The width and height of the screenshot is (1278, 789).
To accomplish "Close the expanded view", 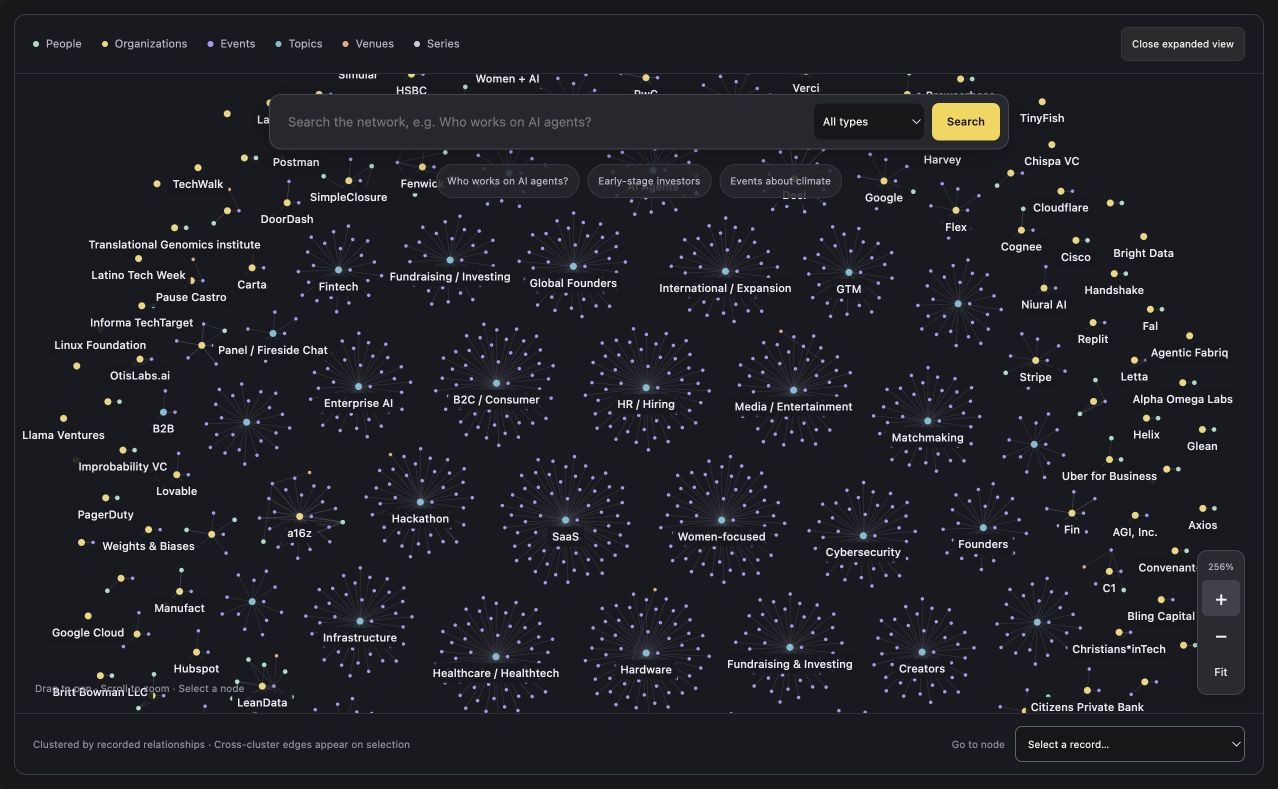I will point(1182,44).
